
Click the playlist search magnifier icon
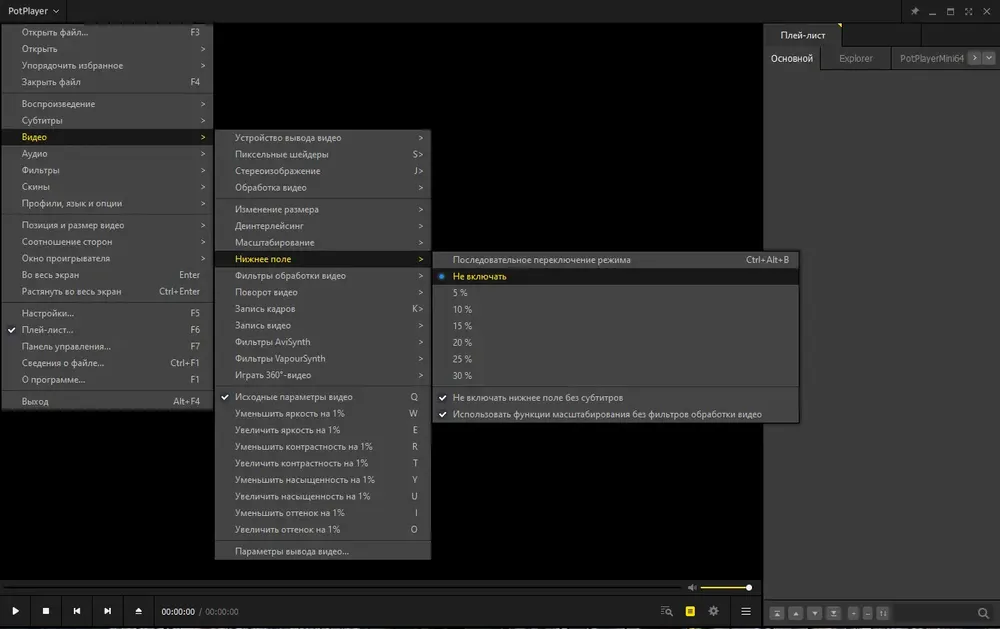(x=983, y=613)
